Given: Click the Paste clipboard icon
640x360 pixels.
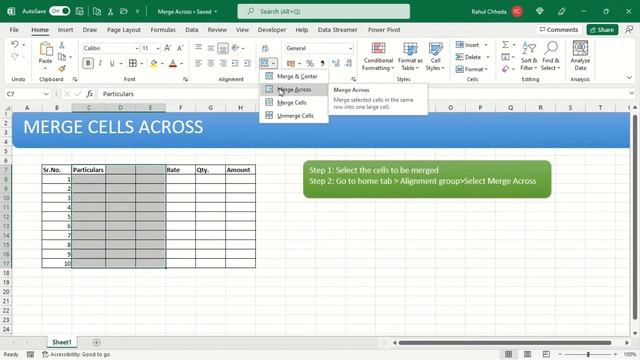Looking at the screenshot, I should (x=45, y=49).
